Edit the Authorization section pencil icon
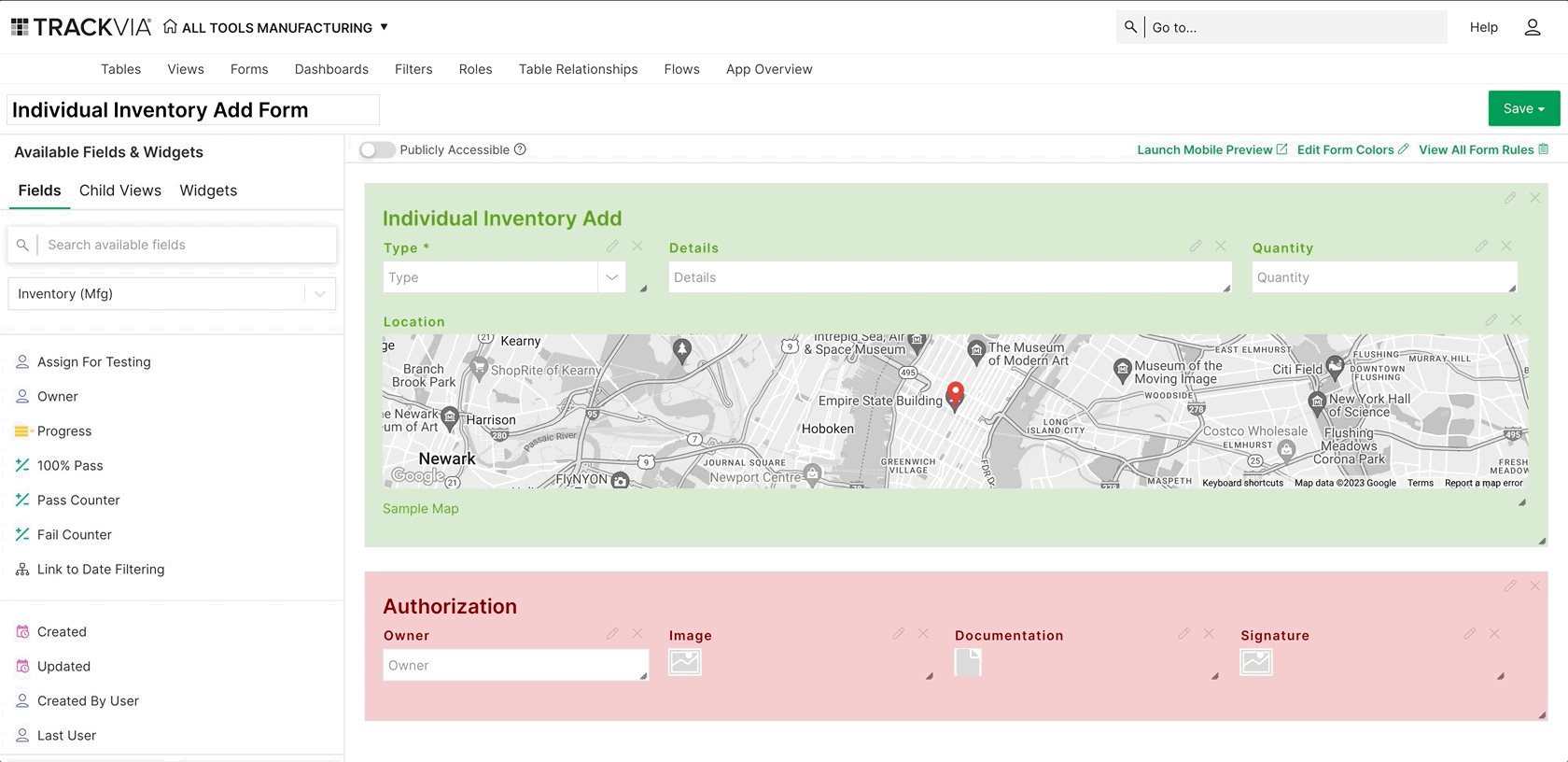This screenshot has width=1568, height=762. [x=1510, y=586]
